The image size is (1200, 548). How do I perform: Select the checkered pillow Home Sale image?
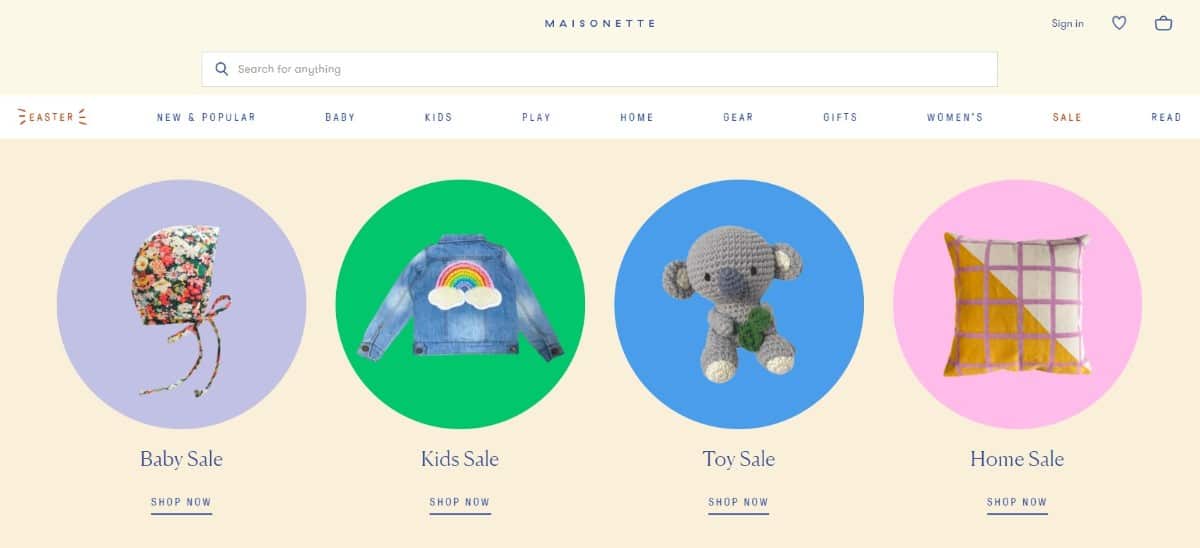pyautogui.click(x=1017, y=305)
